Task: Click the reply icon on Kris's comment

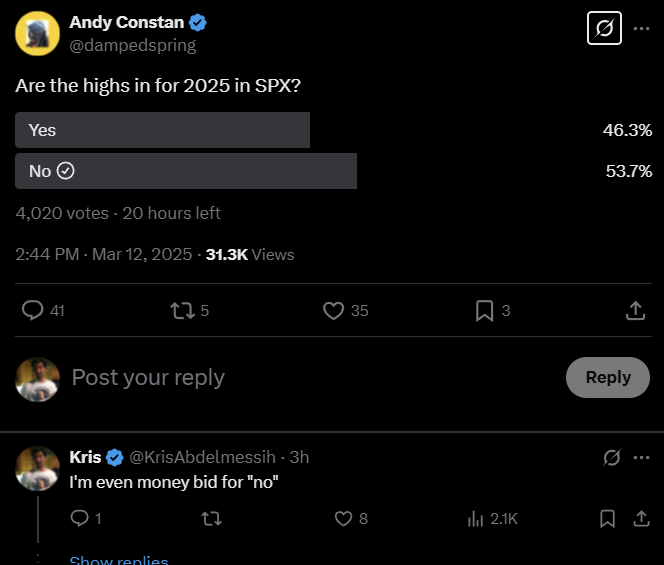Action: pos(80,518)
